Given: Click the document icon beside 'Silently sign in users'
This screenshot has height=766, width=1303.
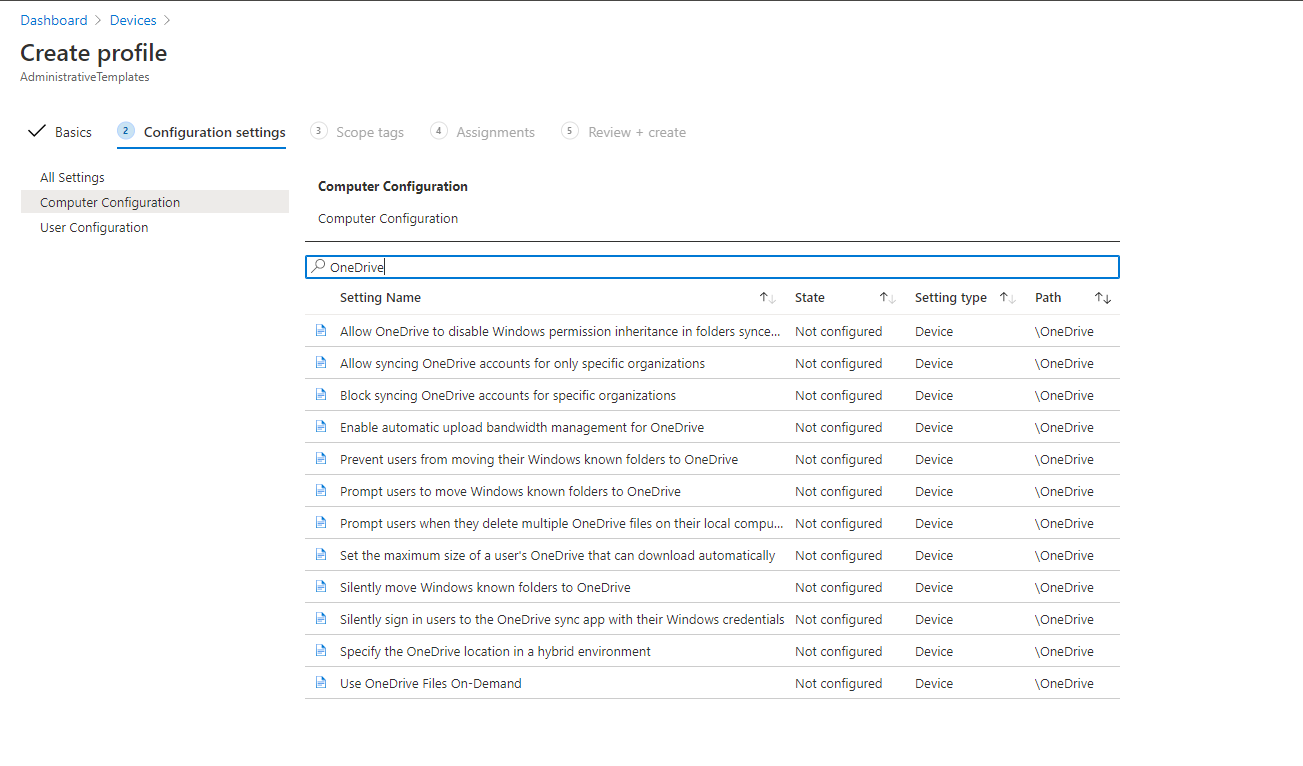Looking at the screenshot, I should (x=321, y=618).
